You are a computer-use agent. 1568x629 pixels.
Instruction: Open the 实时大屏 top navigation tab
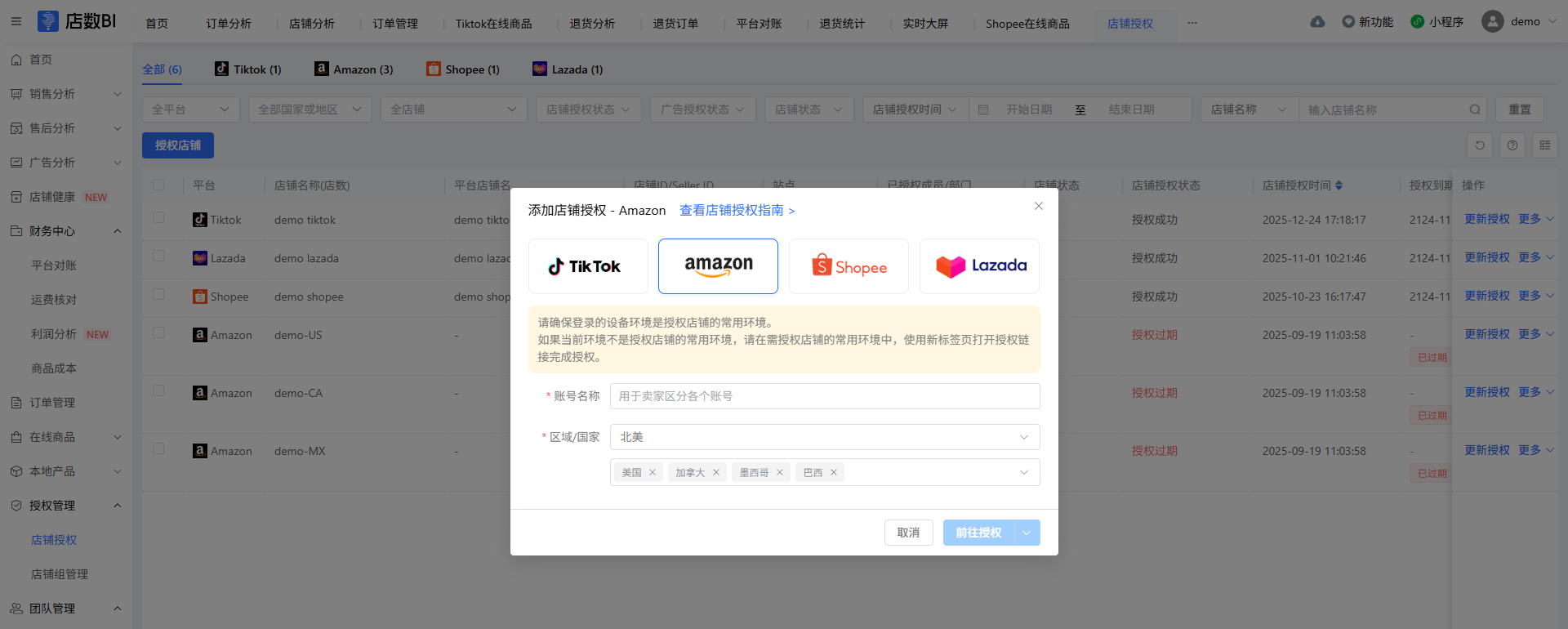tap(925, 24)
